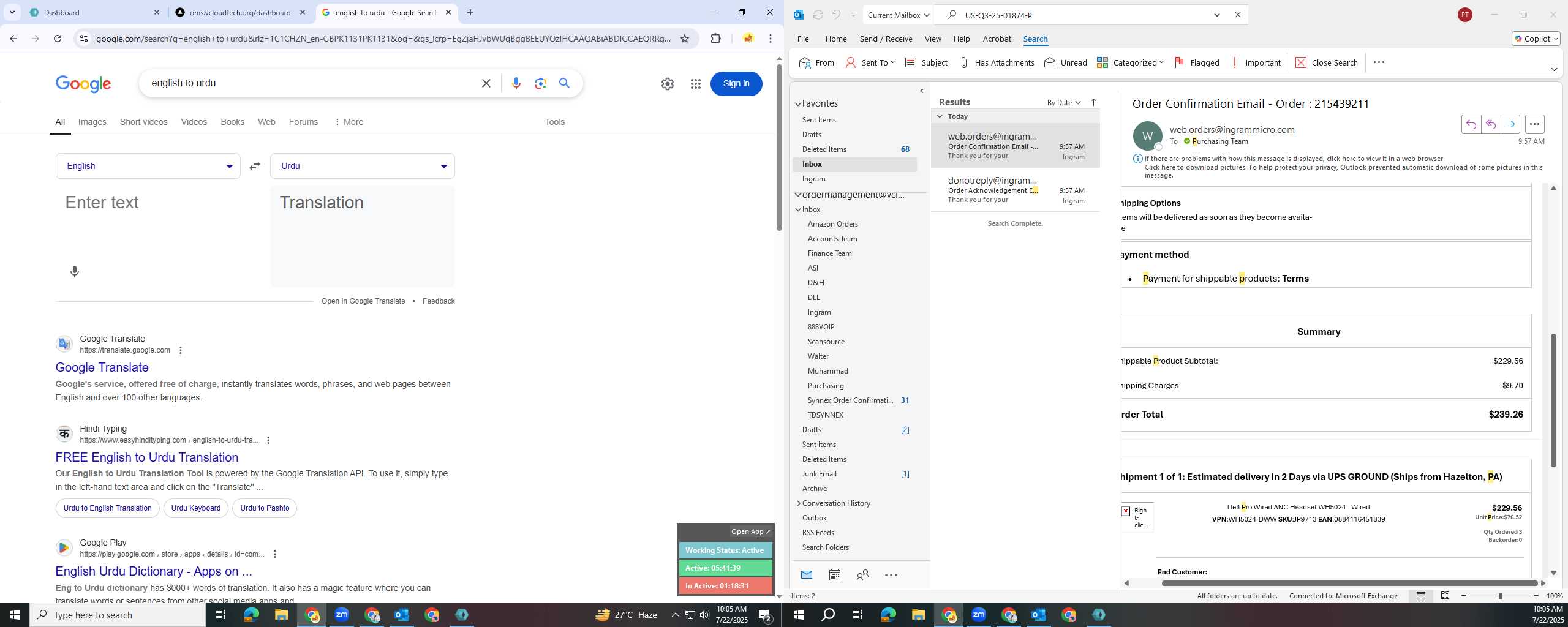Viewport: 1568px width, 627px height.
Task: Select the donotreply@ingram Order Acknowledgement email
Action: point(1016,190)
